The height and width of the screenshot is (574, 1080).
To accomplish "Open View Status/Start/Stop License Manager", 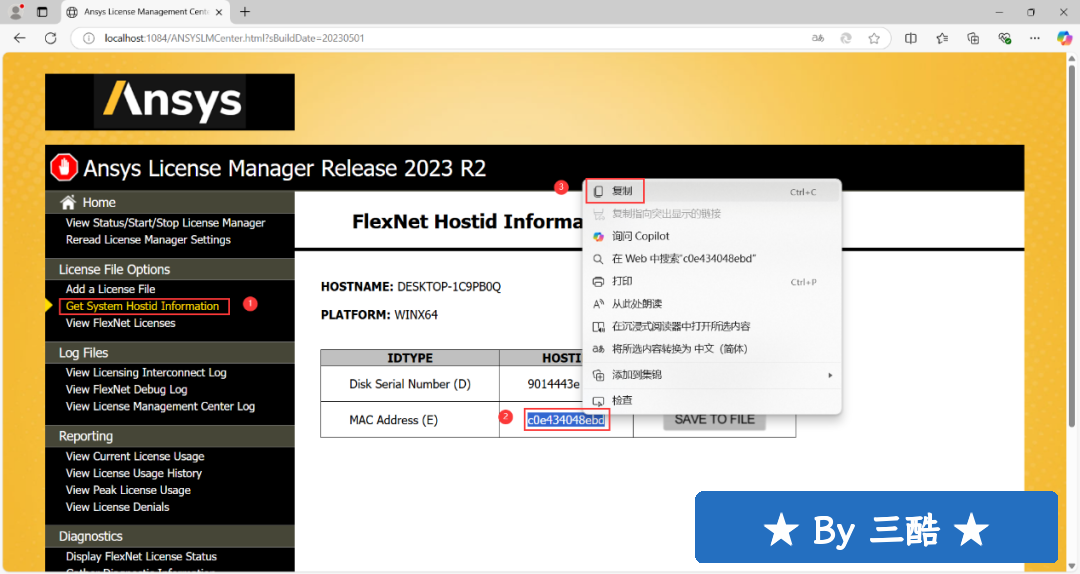I will (x=165, y=223).
